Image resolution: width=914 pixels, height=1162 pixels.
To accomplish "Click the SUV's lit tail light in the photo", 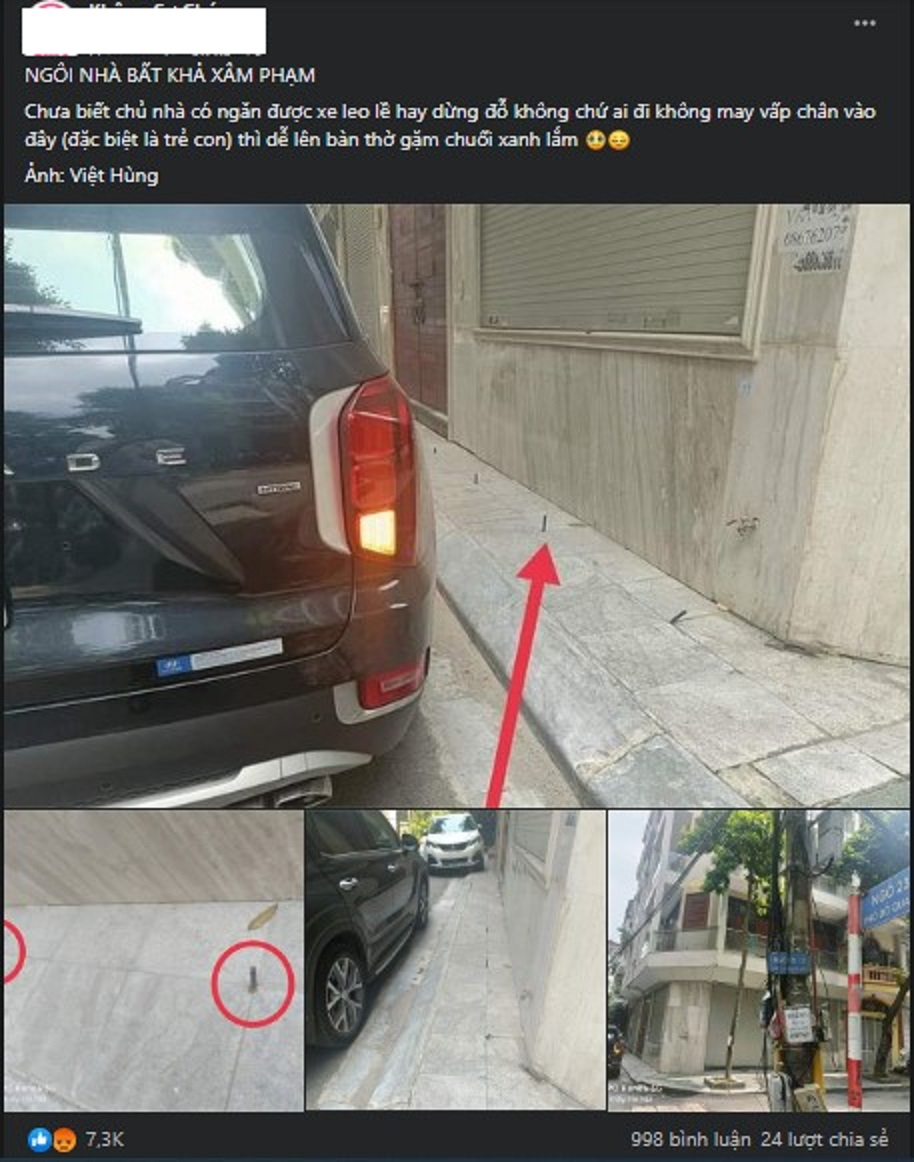I will (x=378, y=470).
